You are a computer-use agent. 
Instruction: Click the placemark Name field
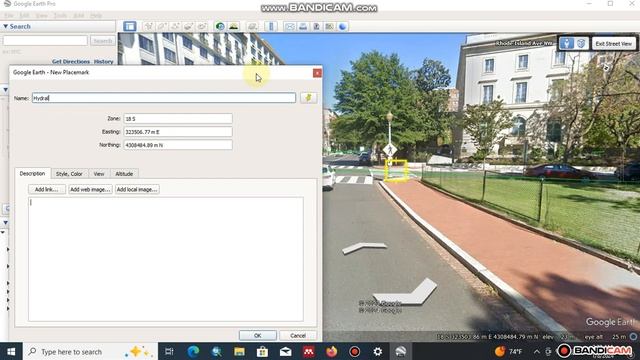tap(164, 98)
